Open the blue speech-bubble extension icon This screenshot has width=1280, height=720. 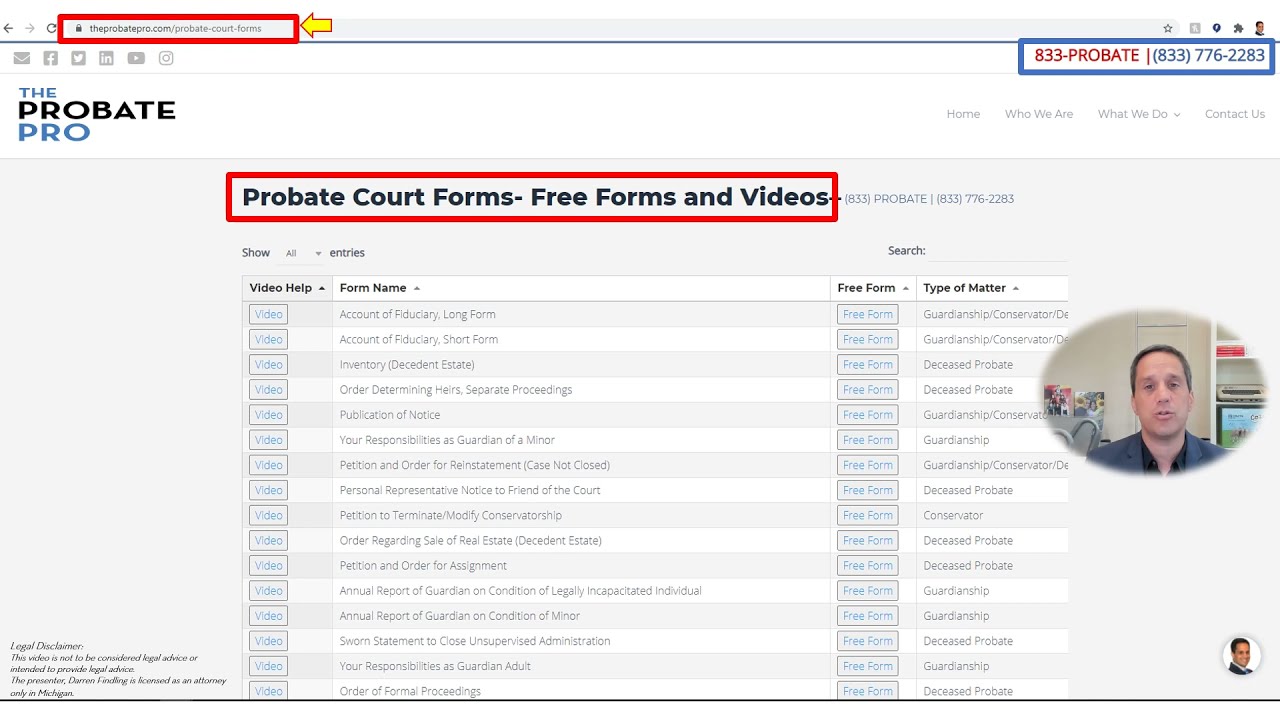coord(1217,28)
